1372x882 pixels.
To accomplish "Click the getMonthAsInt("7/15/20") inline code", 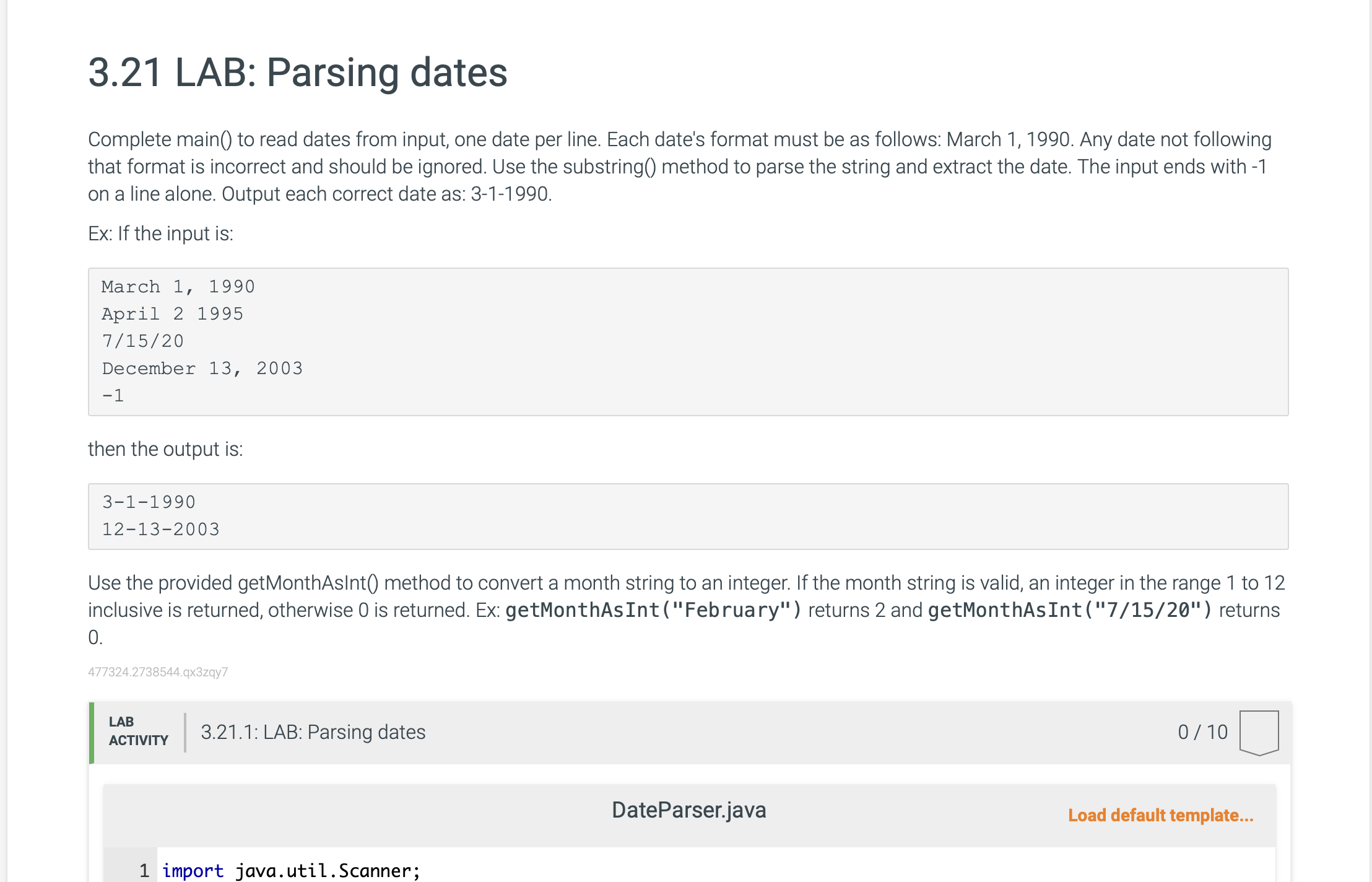I will coord(1070,610).
